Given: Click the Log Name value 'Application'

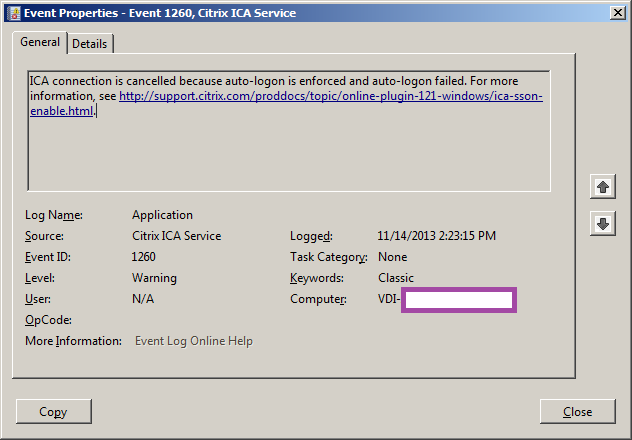Looking at the screenshot, I should tap(162, 215).
